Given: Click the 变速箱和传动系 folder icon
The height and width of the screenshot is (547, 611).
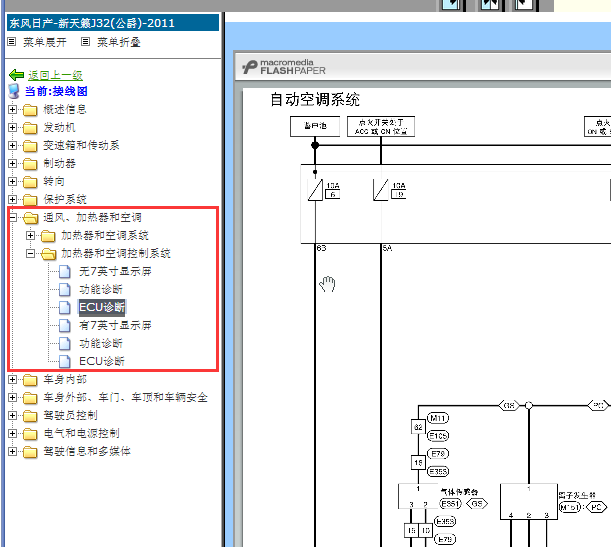Looking at the screenshot, I should tap(30, 146).
